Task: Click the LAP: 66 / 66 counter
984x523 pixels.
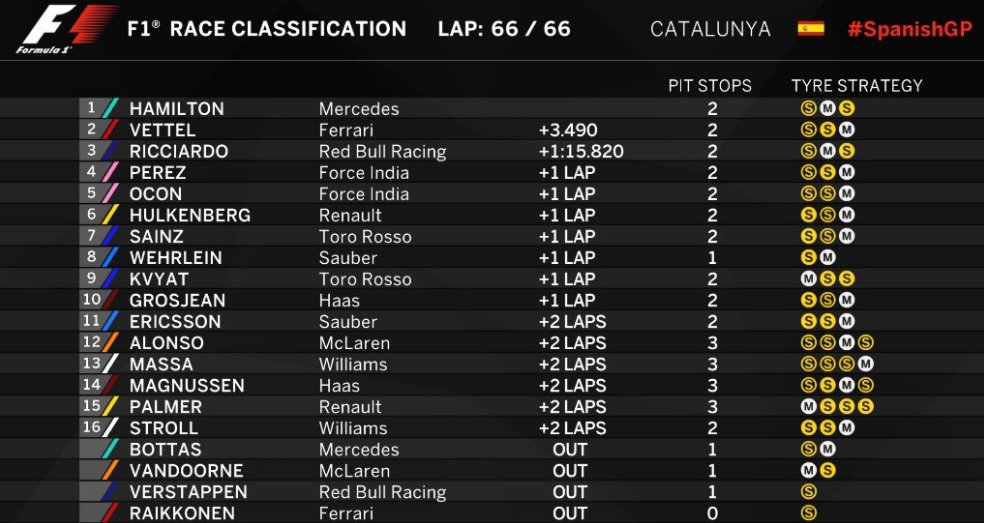Action: click(x=504, y=29)
